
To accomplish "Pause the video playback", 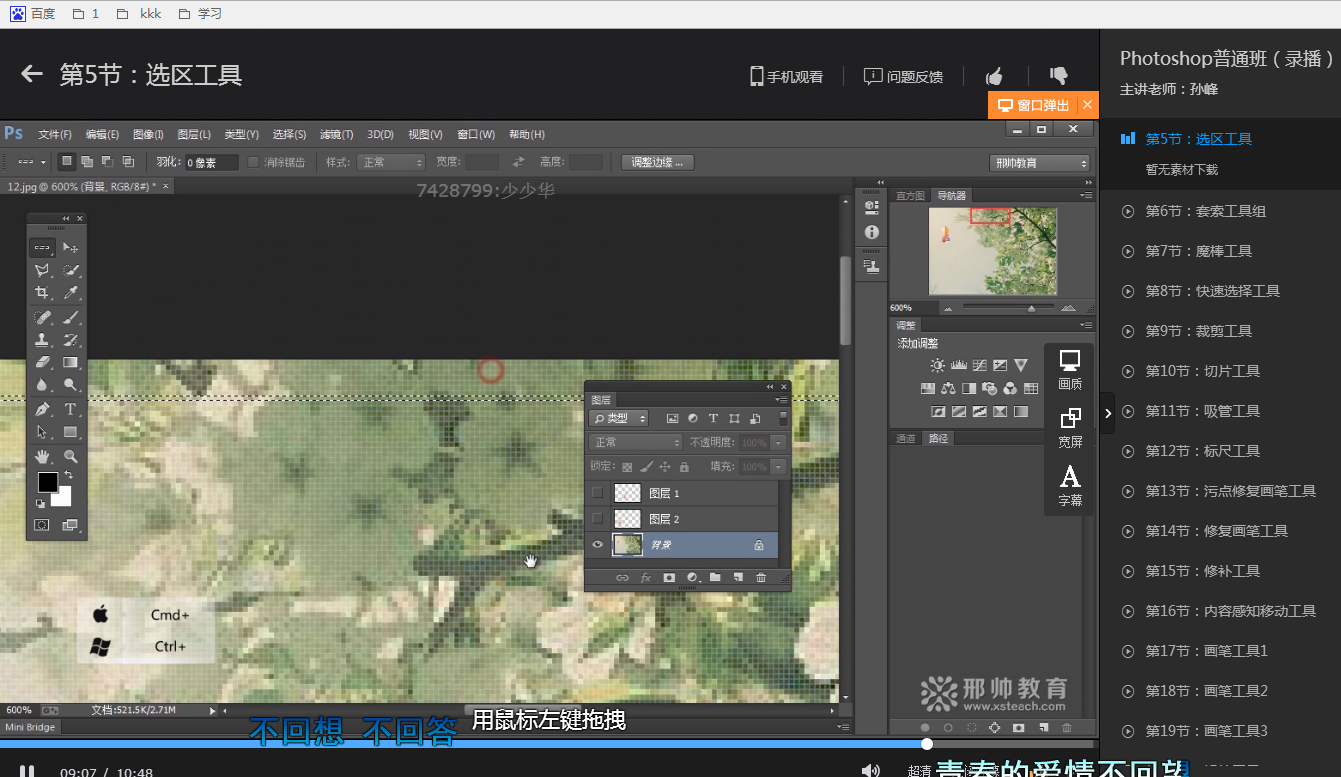I will pyautogui.click(x=28, y=771).
